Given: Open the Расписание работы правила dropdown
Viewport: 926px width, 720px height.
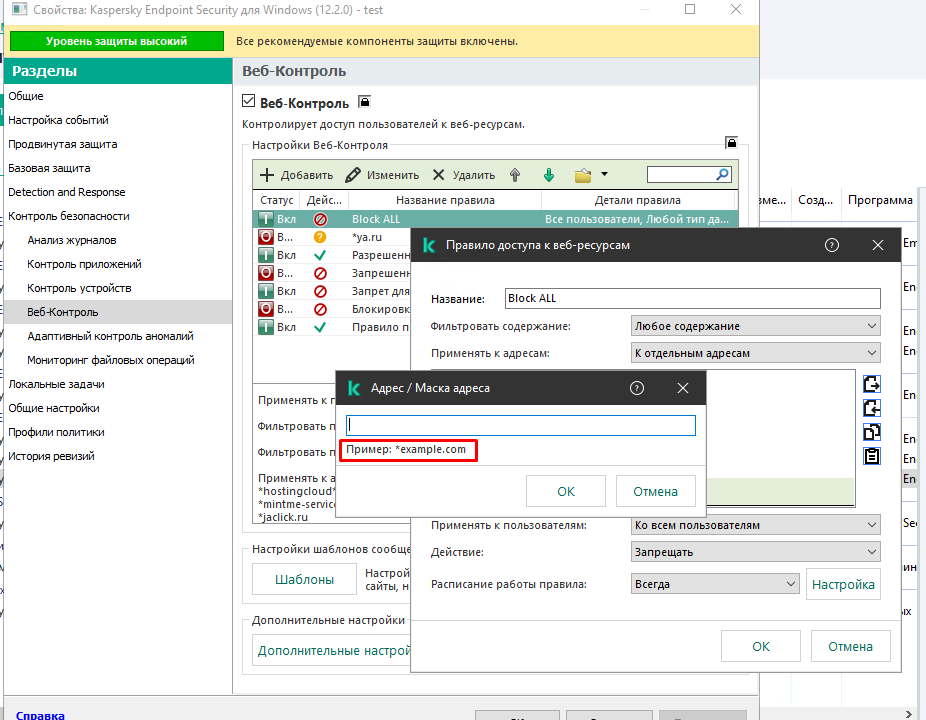Looking at the screenshot, I should 715,584.
